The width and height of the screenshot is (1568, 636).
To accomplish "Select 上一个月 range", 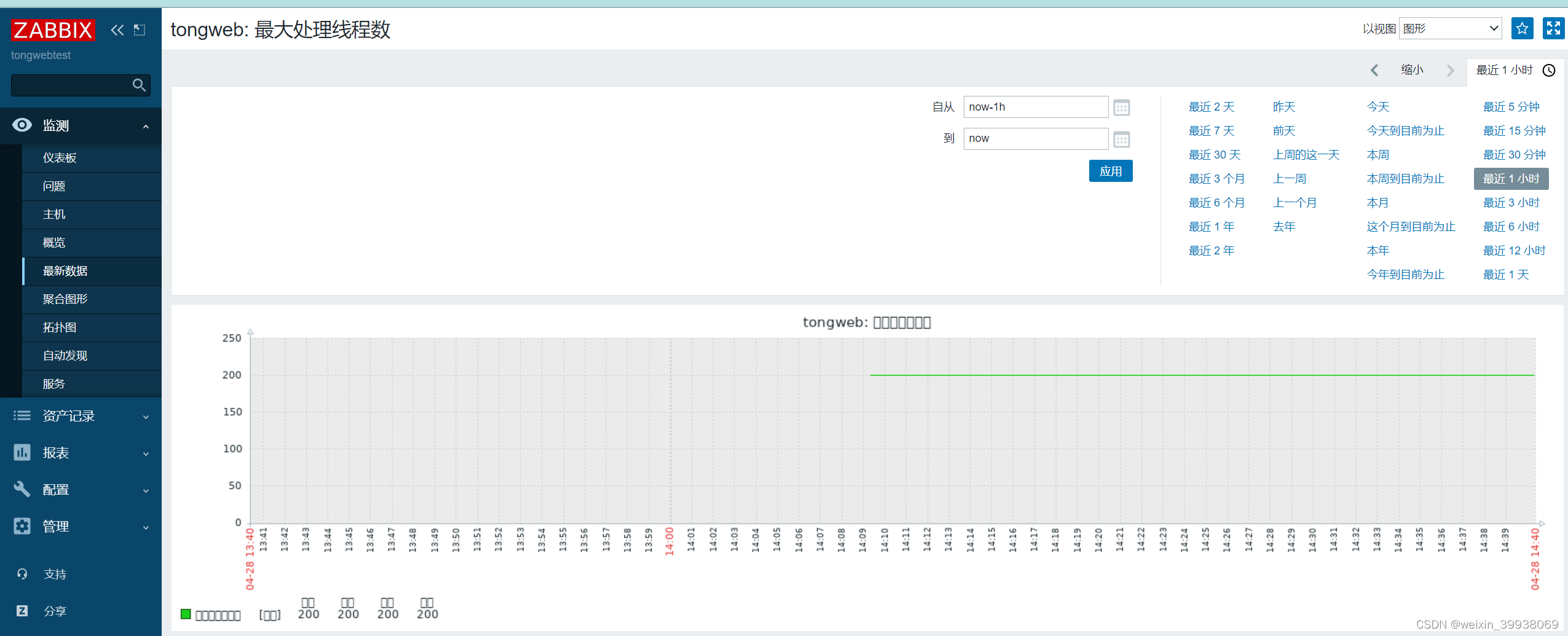I will coord(1295,203).
